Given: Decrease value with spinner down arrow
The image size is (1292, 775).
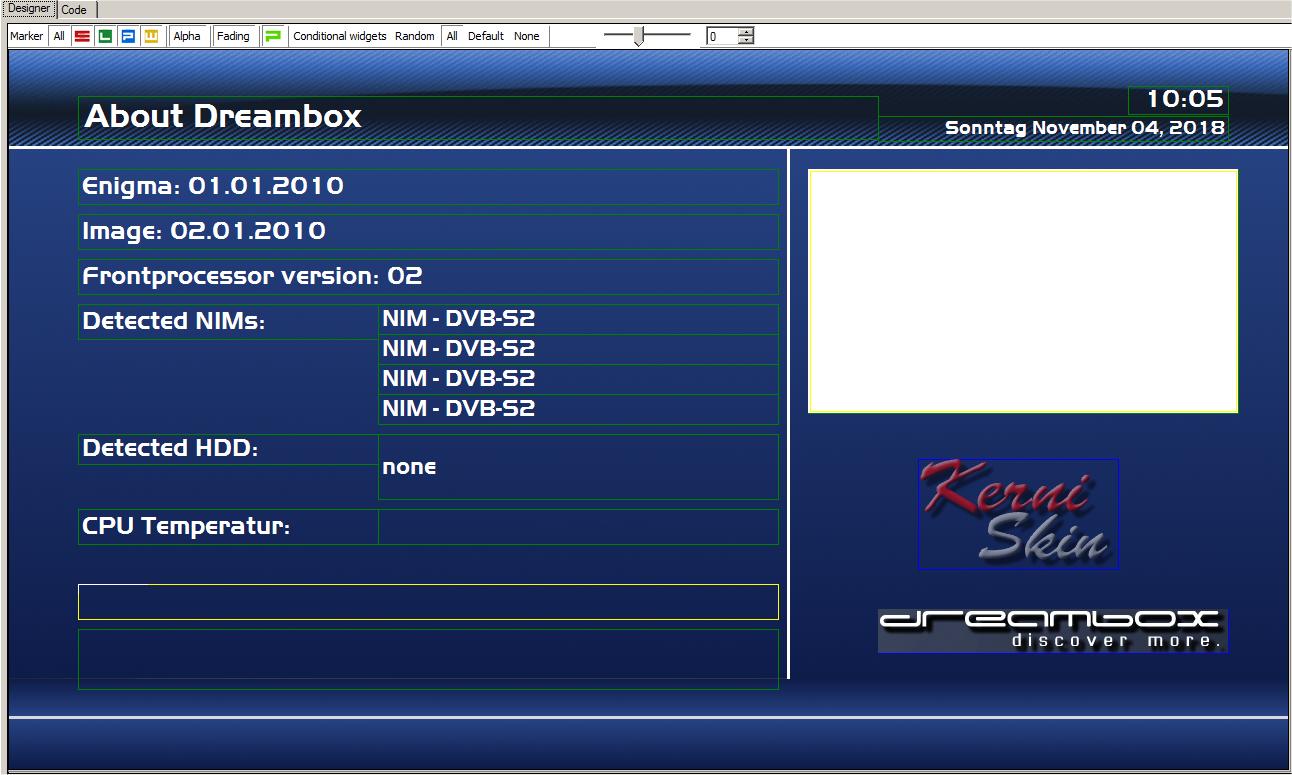Looking at the screenshot, I should coord(746,40).
